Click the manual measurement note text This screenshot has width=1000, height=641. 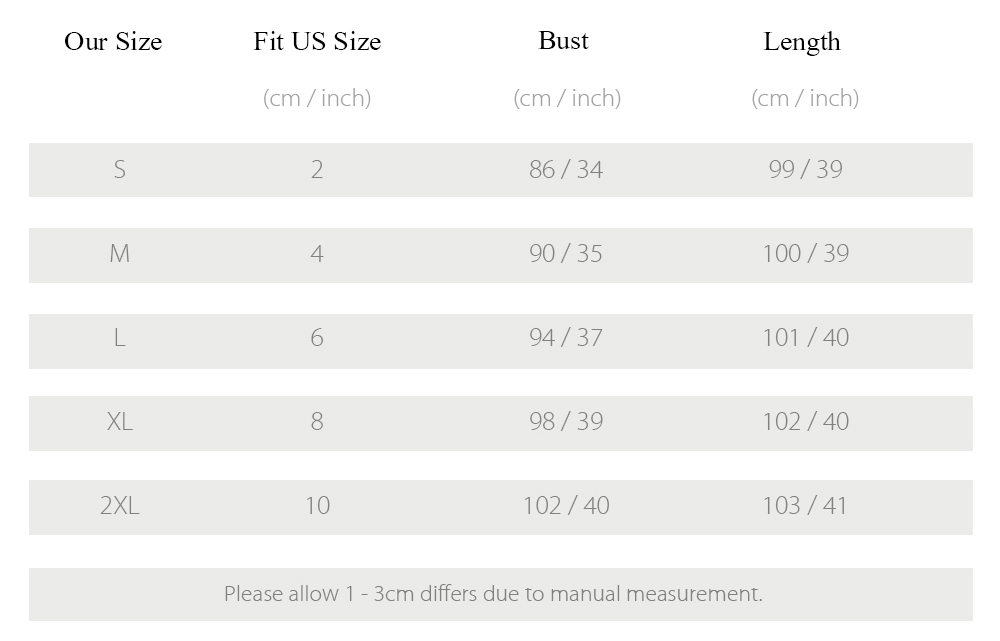click(x=493, y=594)
